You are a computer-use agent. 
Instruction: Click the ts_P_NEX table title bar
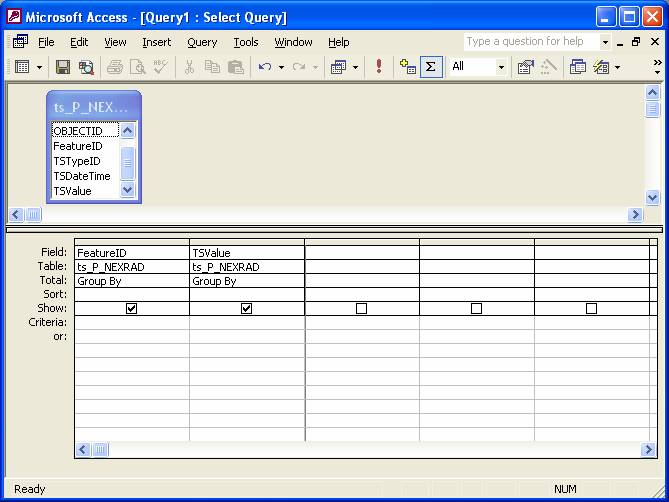click(x=94, y=106)
